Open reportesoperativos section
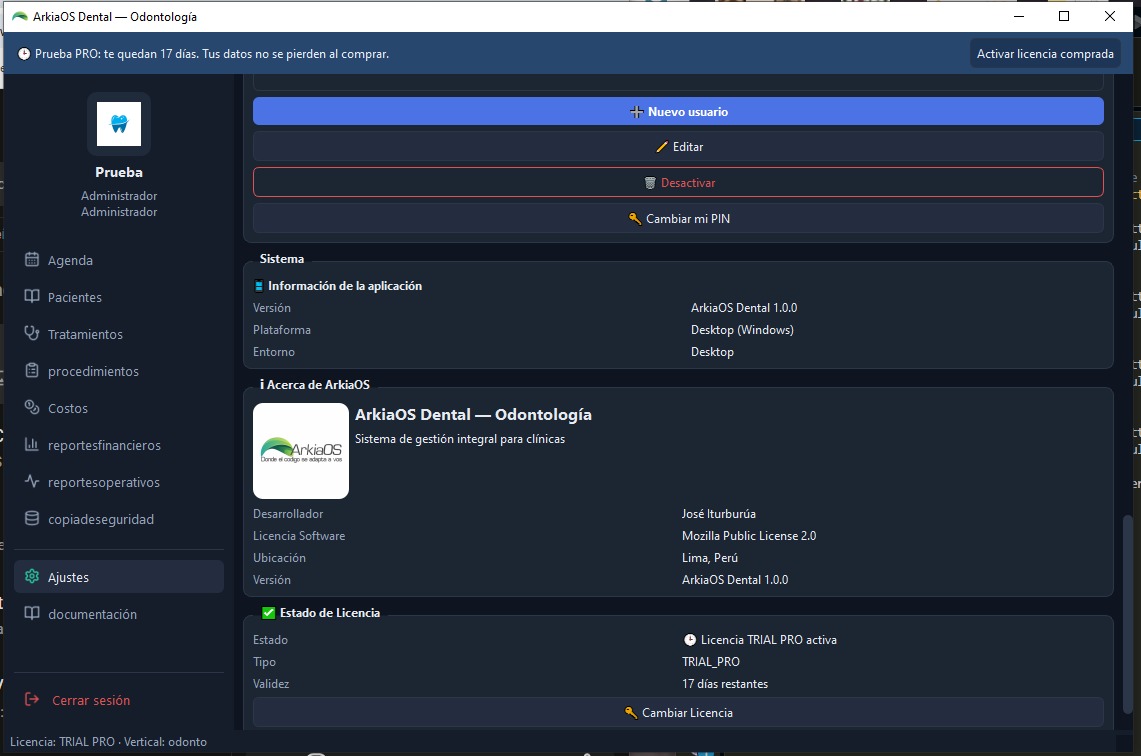The height and width of the screenshot is (756, 1141). [119, 482]
